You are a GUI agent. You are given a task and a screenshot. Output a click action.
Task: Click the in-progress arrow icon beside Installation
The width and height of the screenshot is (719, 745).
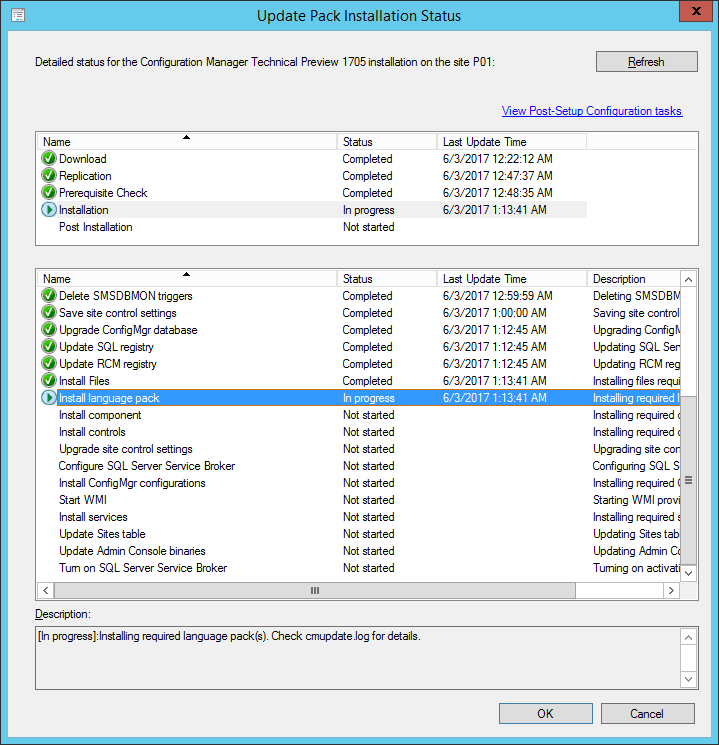(48, 210)
